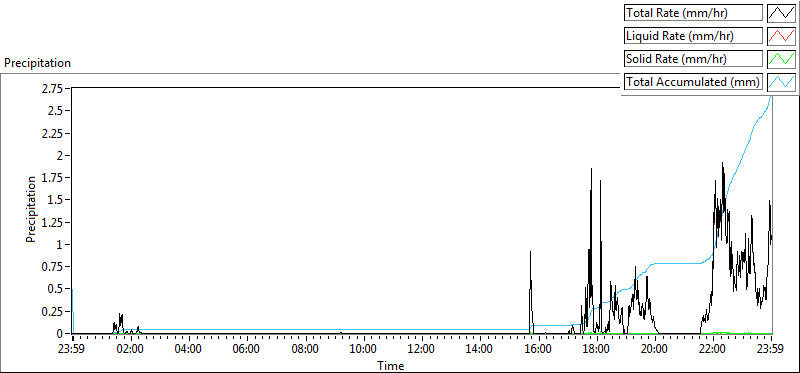The image size is (800, 373).
Task: Click the 04:00 x-axis time label
Action: (189, 350)
